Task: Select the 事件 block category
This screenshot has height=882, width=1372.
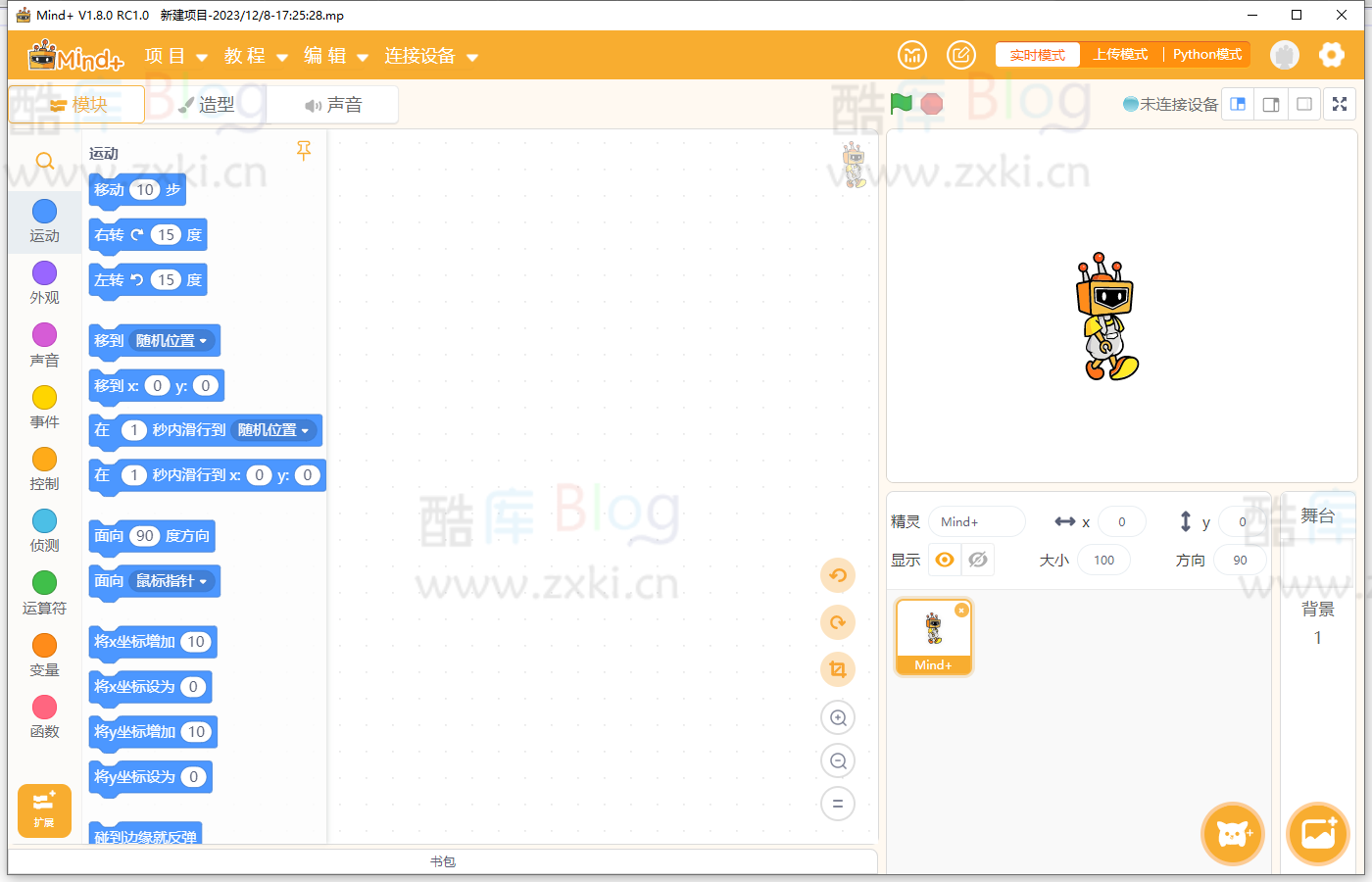Action: coord(44,409)
